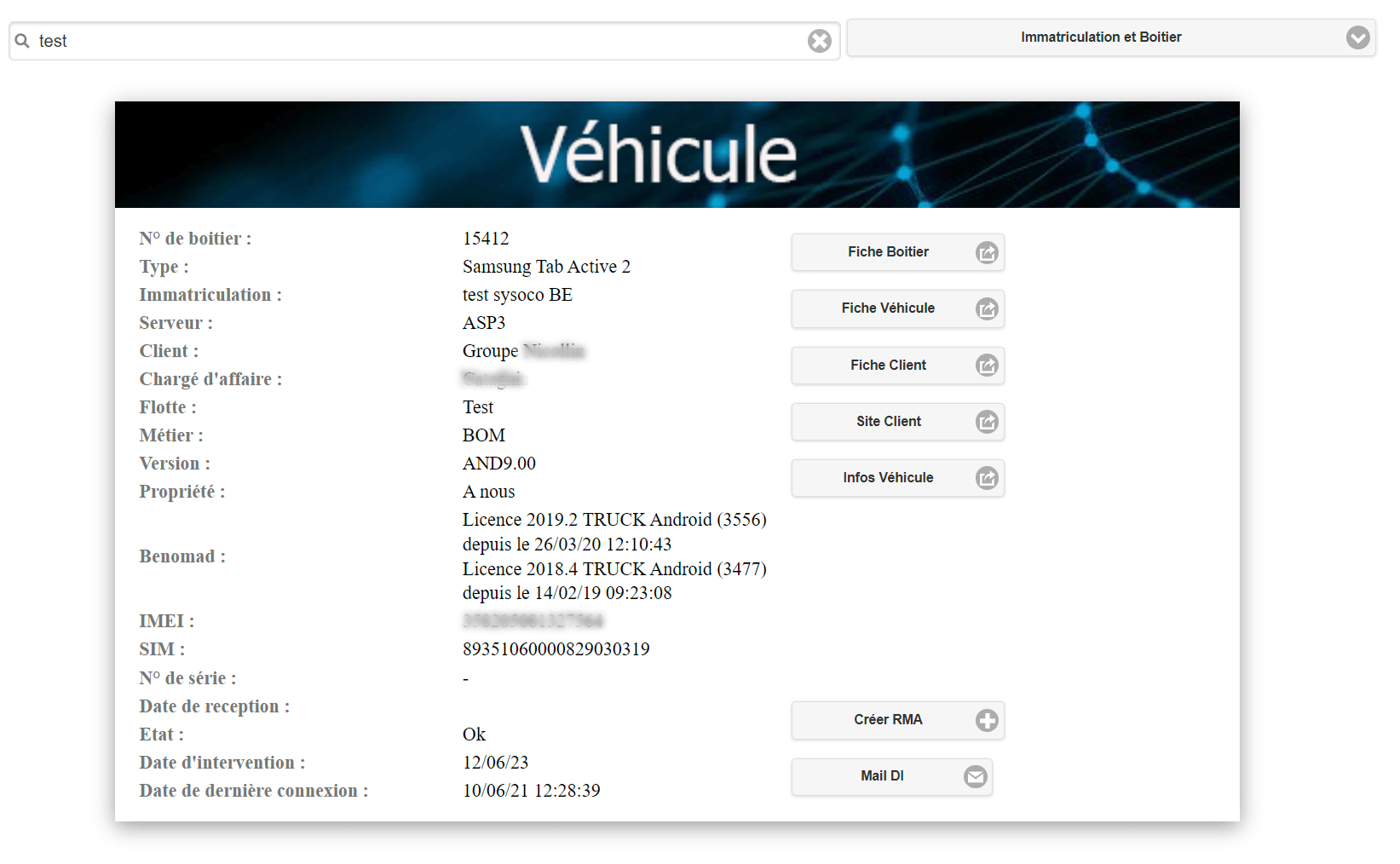Clear the search text with the X icon
1400x864 pixels.
click(819, 41)
